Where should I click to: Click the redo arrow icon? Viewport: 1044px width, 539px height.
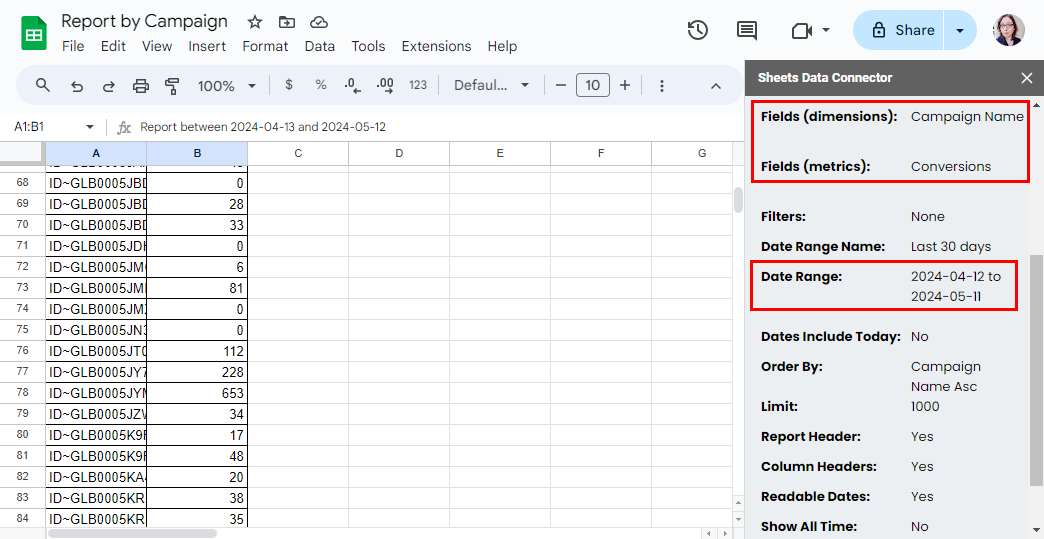pos(108,86)
